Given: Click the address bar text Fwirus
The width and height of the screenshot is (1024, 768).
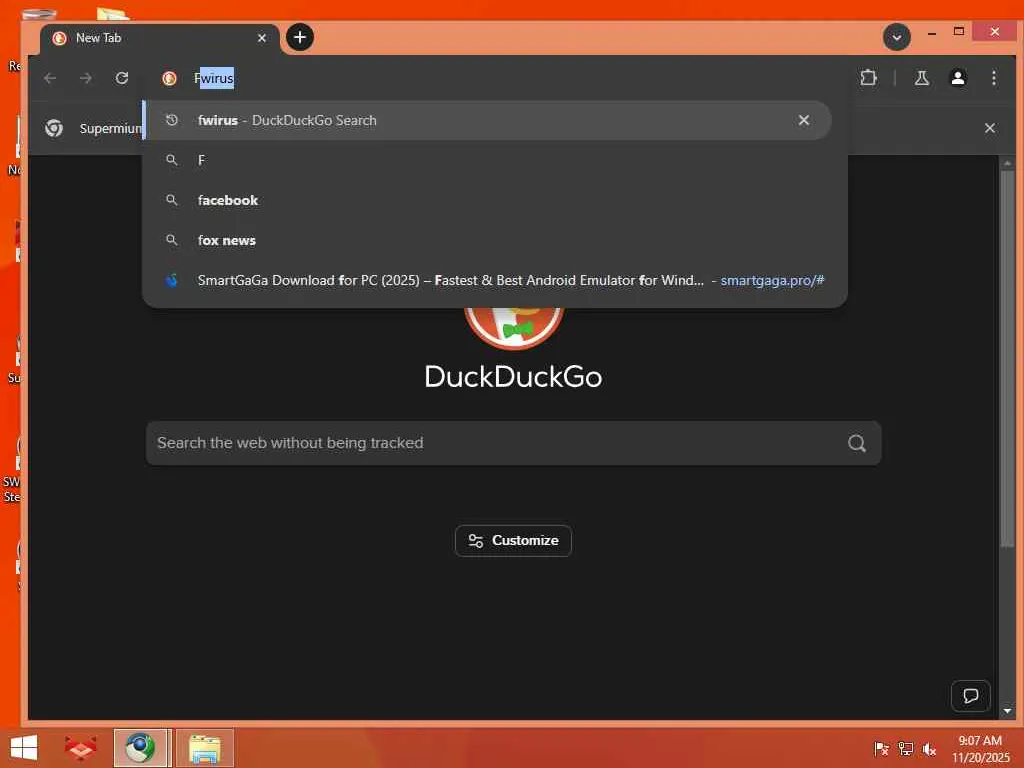Looking at the screenshot, I should [214, 78].
